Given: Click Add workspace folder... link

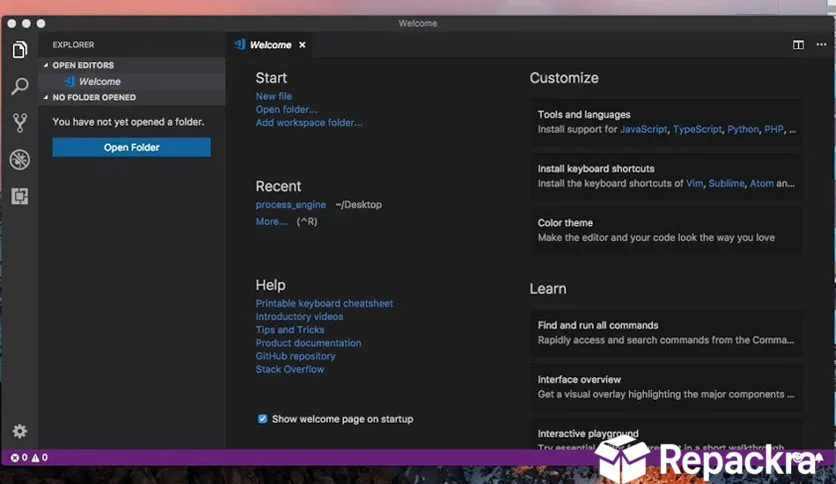Looking at the screenshot, I should (x=309, y=123).
